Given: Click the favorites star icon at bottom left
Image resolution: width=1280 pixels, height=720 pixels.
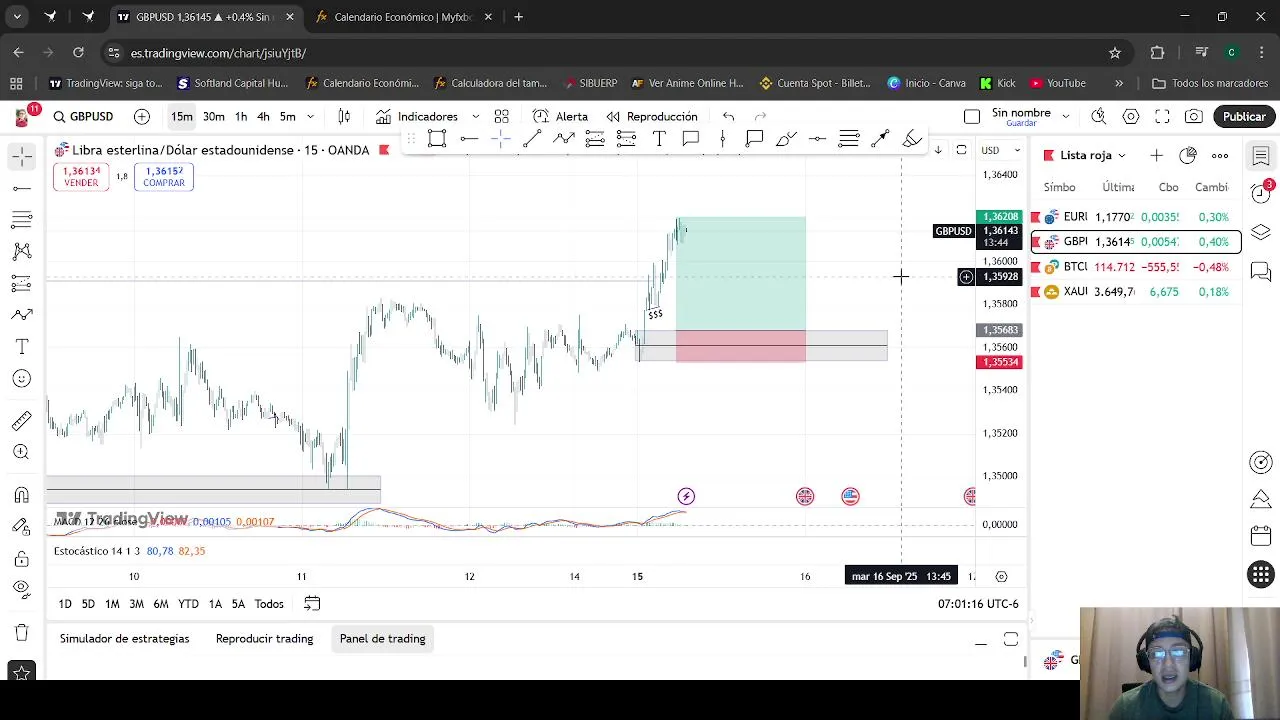Looking at the screenshot, I should click(21, 673).
